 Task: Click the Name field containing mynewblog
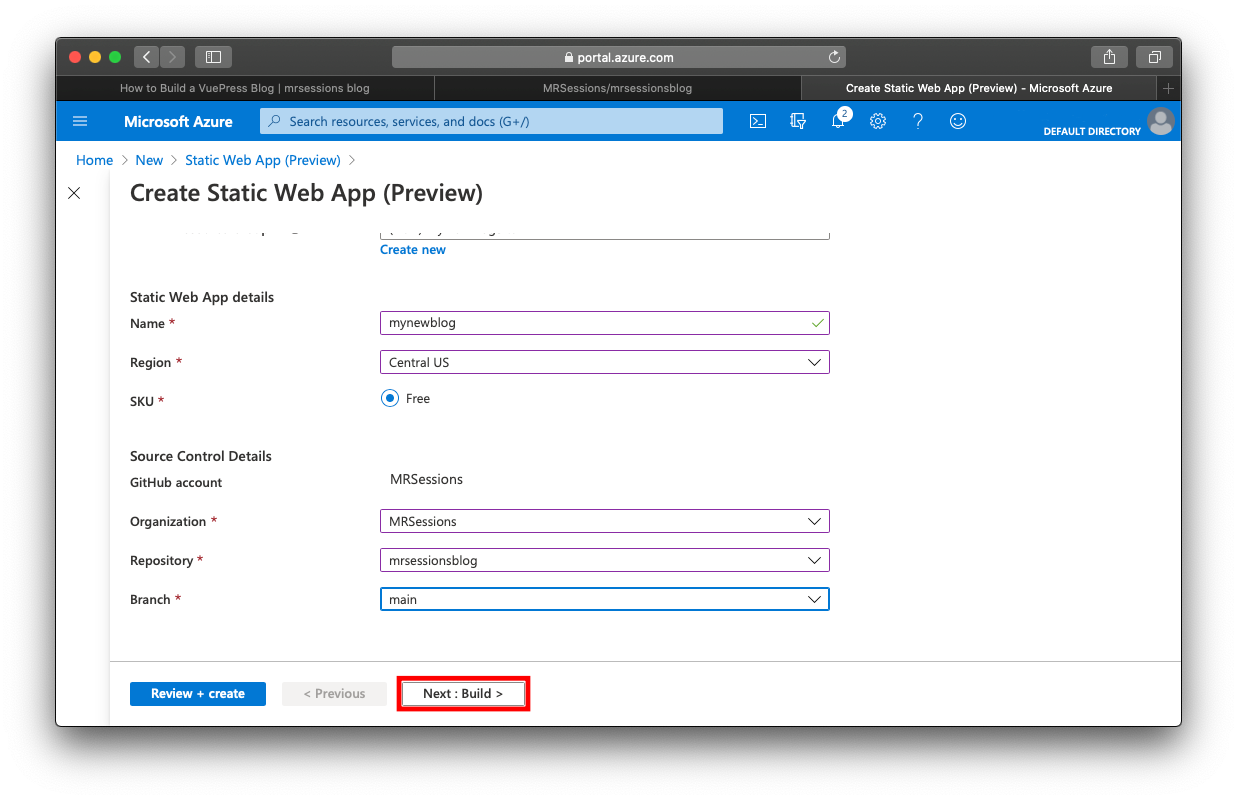click(605, 323)
